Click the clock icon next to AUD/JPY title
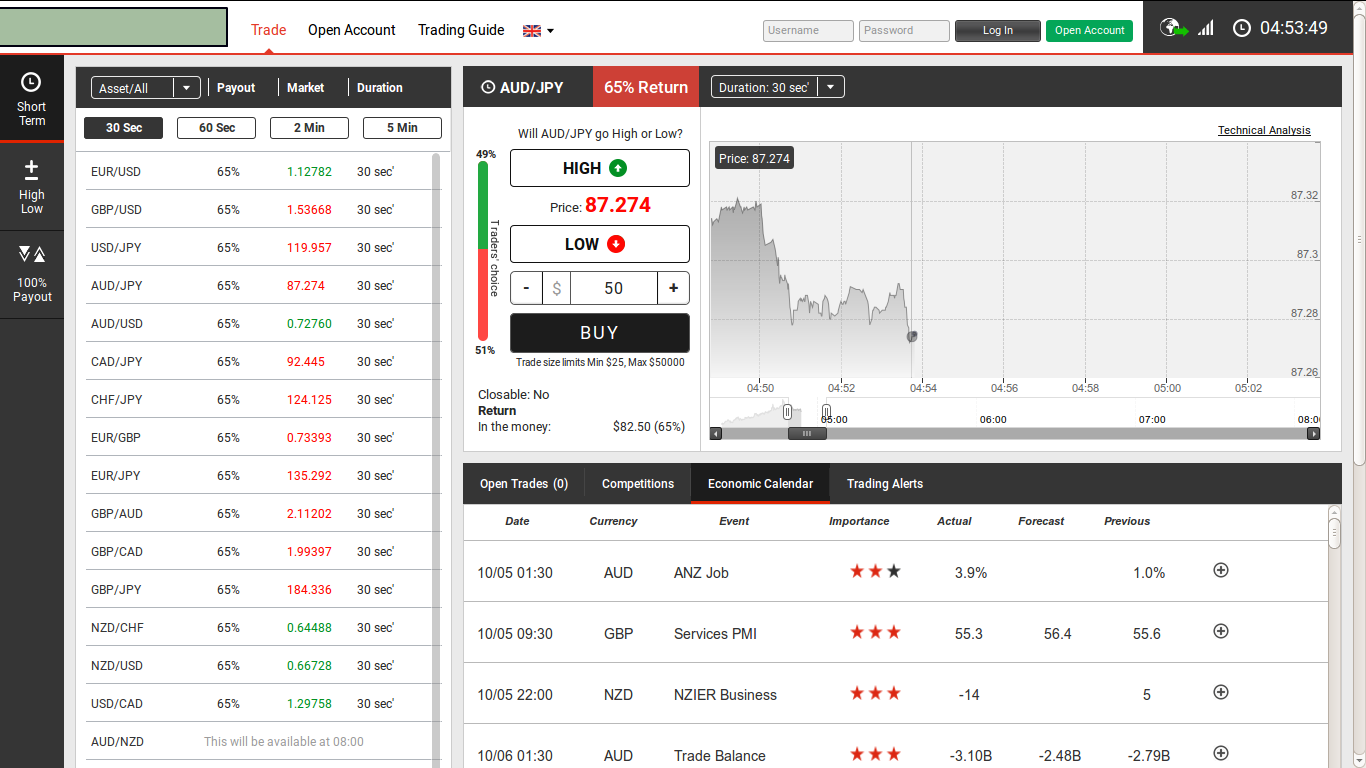This screenshot has width=1366, height=768. click(488, 87)
